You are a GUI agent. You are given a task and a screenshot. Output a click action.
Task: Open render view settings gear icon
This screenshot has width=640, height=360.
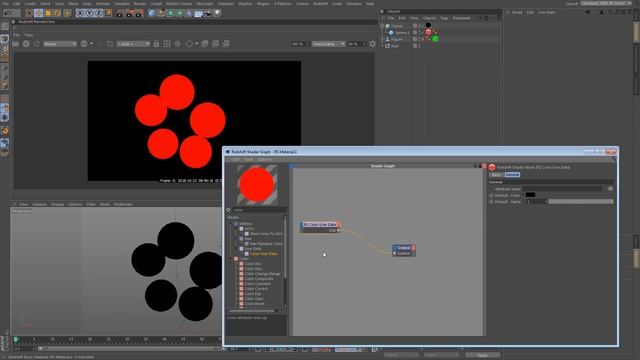(x=372, y=44)
